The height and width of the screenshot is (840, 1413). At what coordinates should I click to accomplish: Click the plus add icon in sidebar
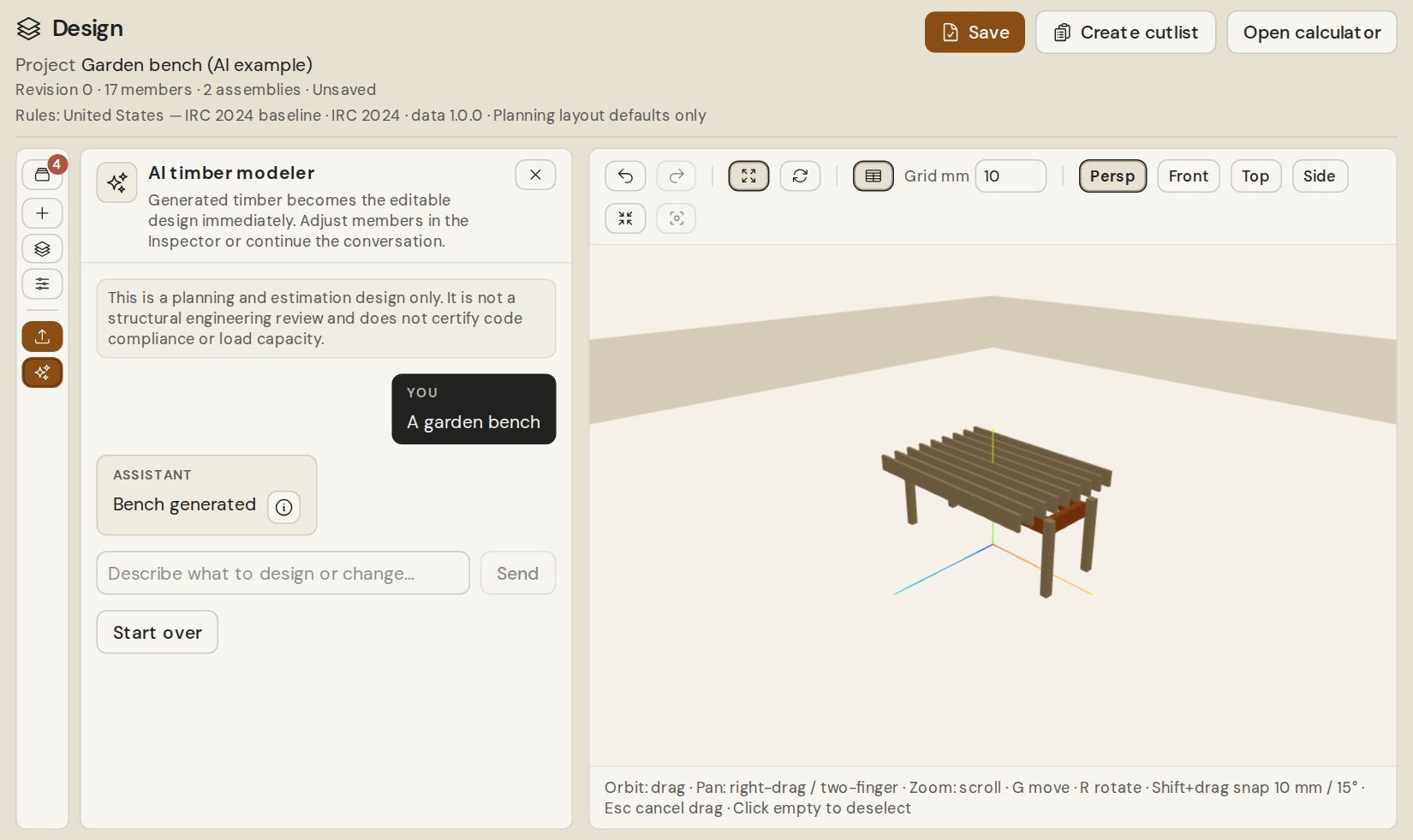42,213
